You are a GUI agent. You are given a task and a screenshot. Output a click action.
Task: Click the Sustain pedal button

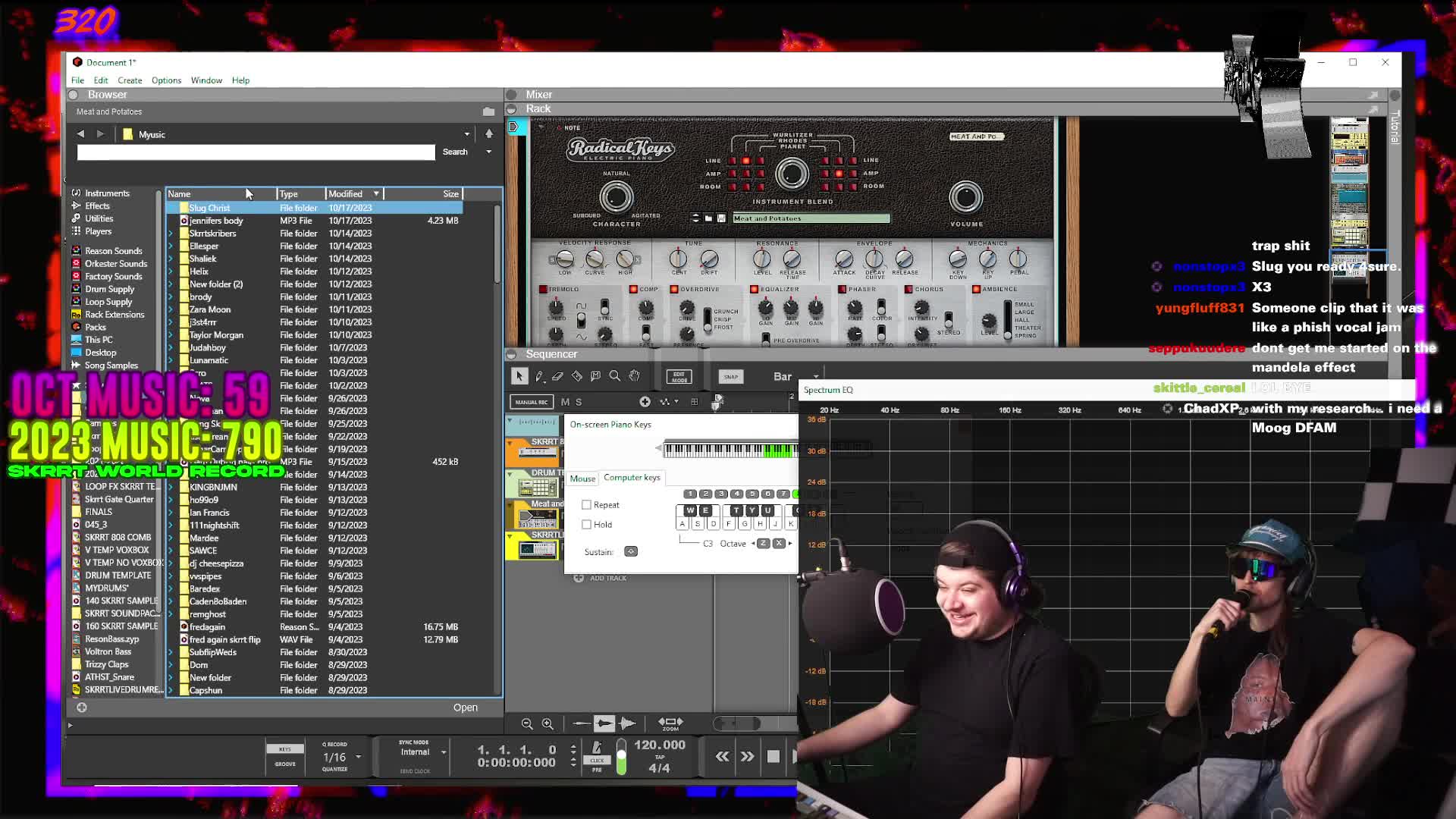coord(631,551)
